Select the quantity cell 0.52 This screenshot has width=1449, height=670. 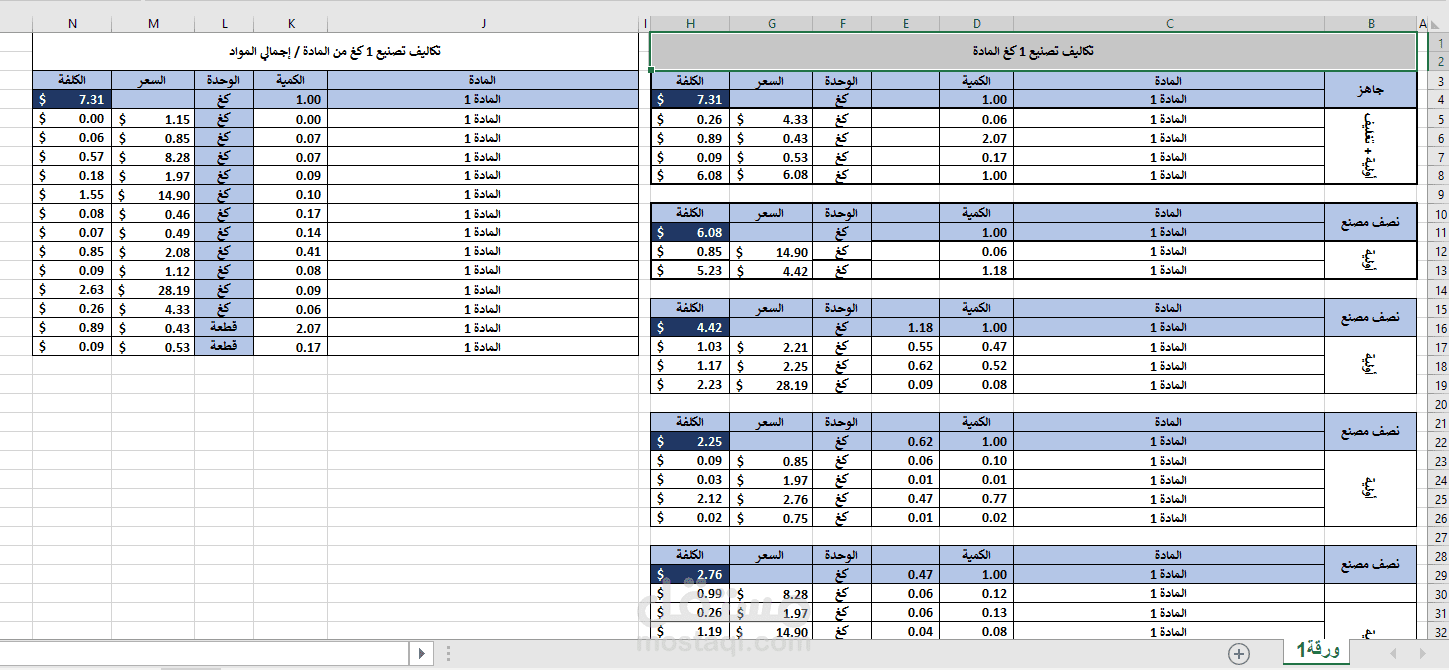click(977, 366)
